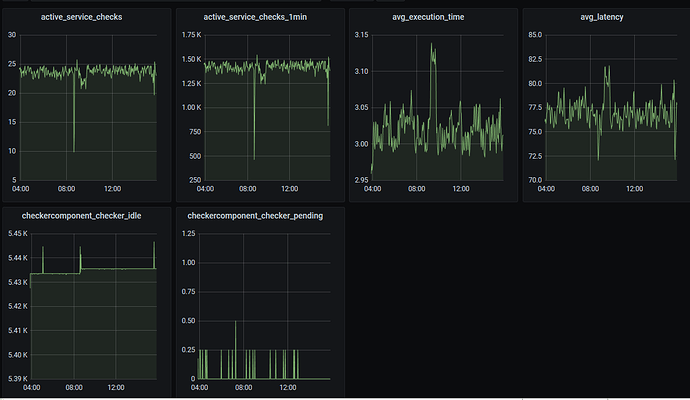Screen dimensions: 690x400
Task: Click the 5.44 K axis label
Action: (18, 257)
